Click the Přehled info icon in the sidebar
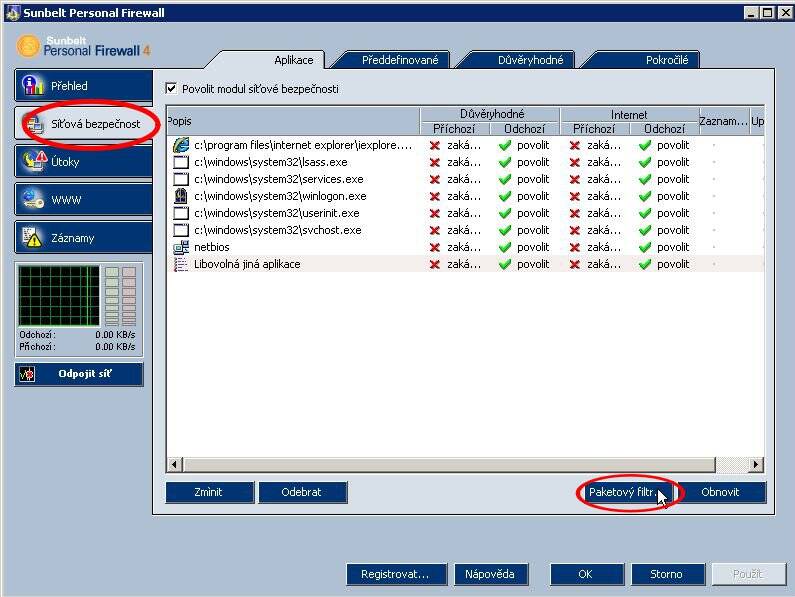Viewport: 795px width, 597px height. click(34, 86)
